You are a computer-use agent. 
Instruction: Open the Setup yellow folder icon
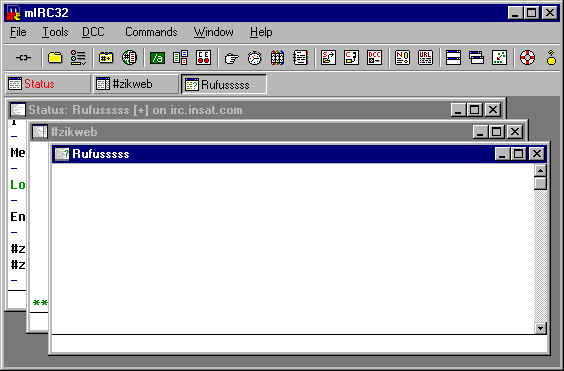pyautogui.click(x=55, y=58)
